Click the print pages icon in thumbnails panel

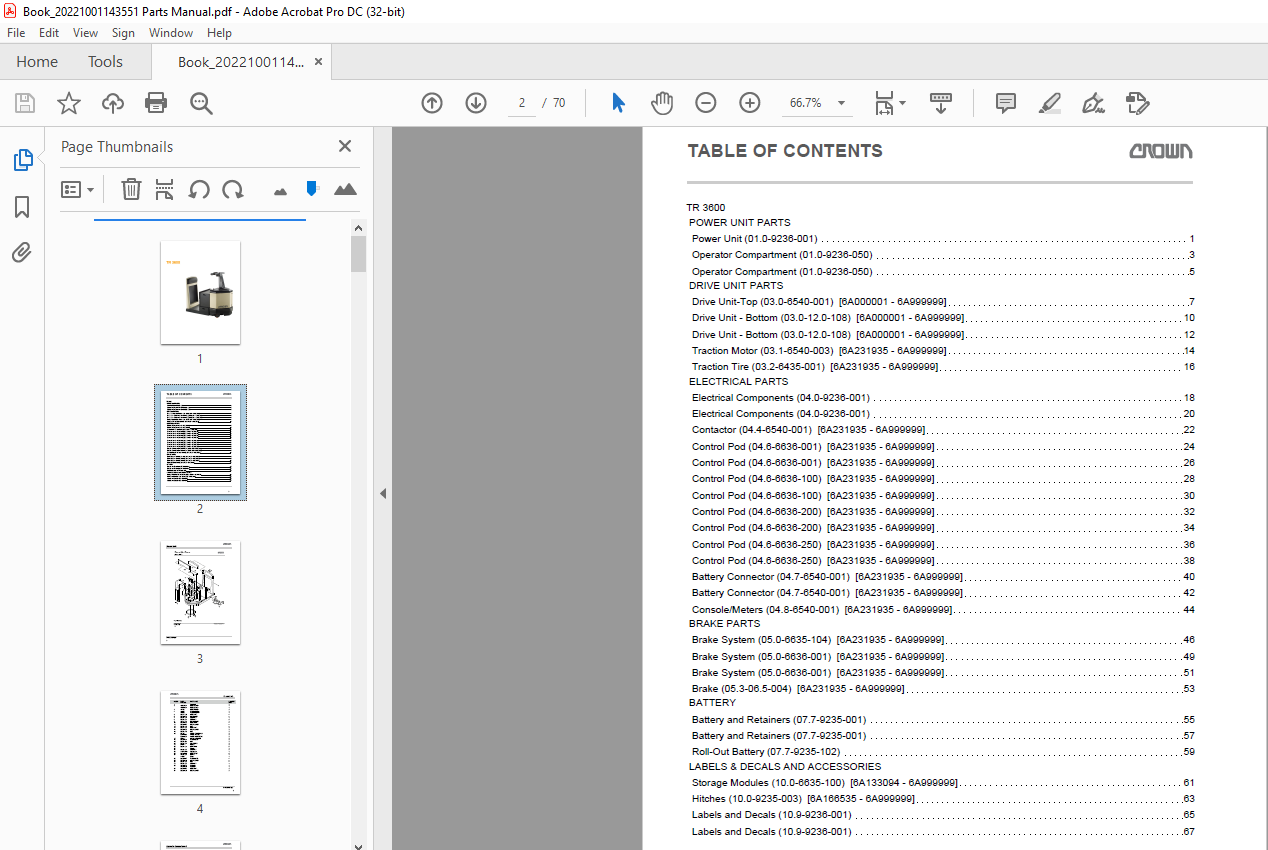165,189
